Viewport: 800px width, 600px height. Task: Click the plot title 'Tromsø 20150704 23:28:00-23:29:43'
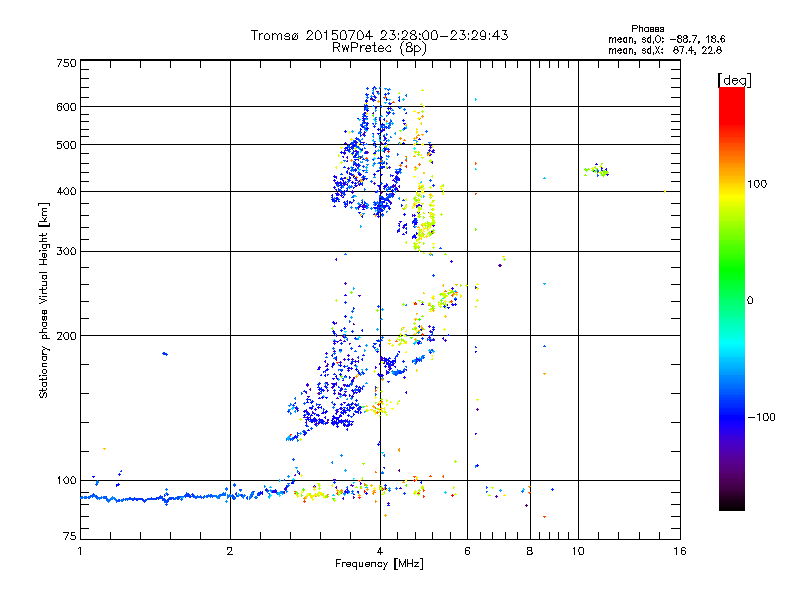pyautogui.click(x=379, y=35)
